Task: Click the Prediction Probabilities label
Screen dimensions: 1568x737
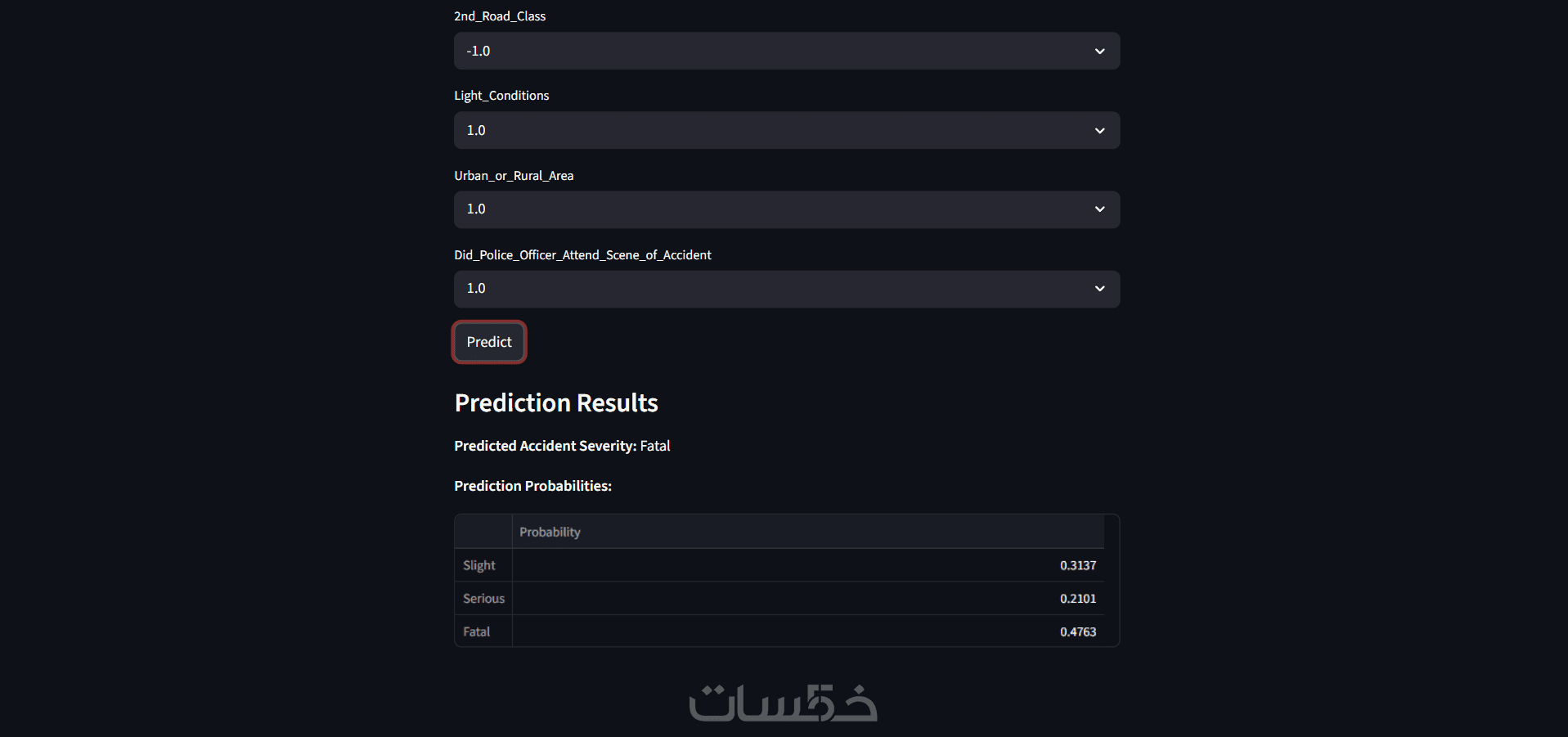Action: point(532,486)
